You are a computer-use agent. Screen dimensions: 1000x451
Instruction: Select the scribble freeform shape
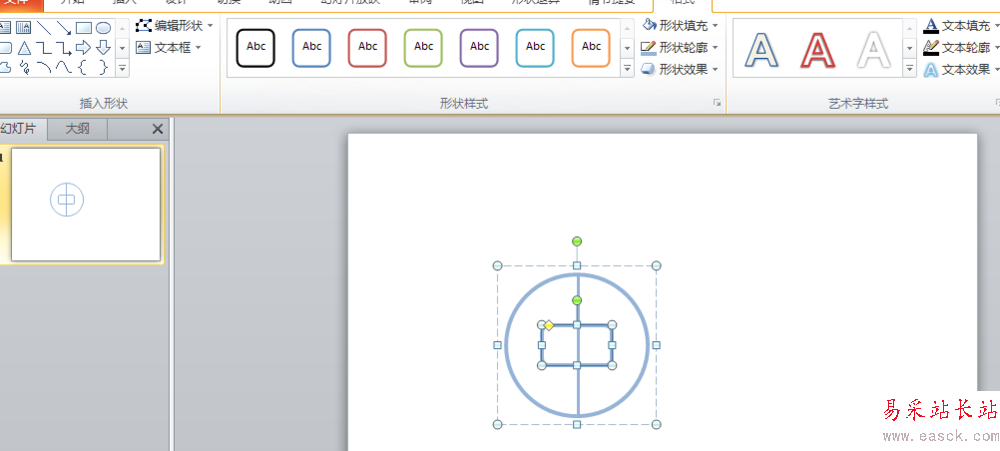click(24, 67)
